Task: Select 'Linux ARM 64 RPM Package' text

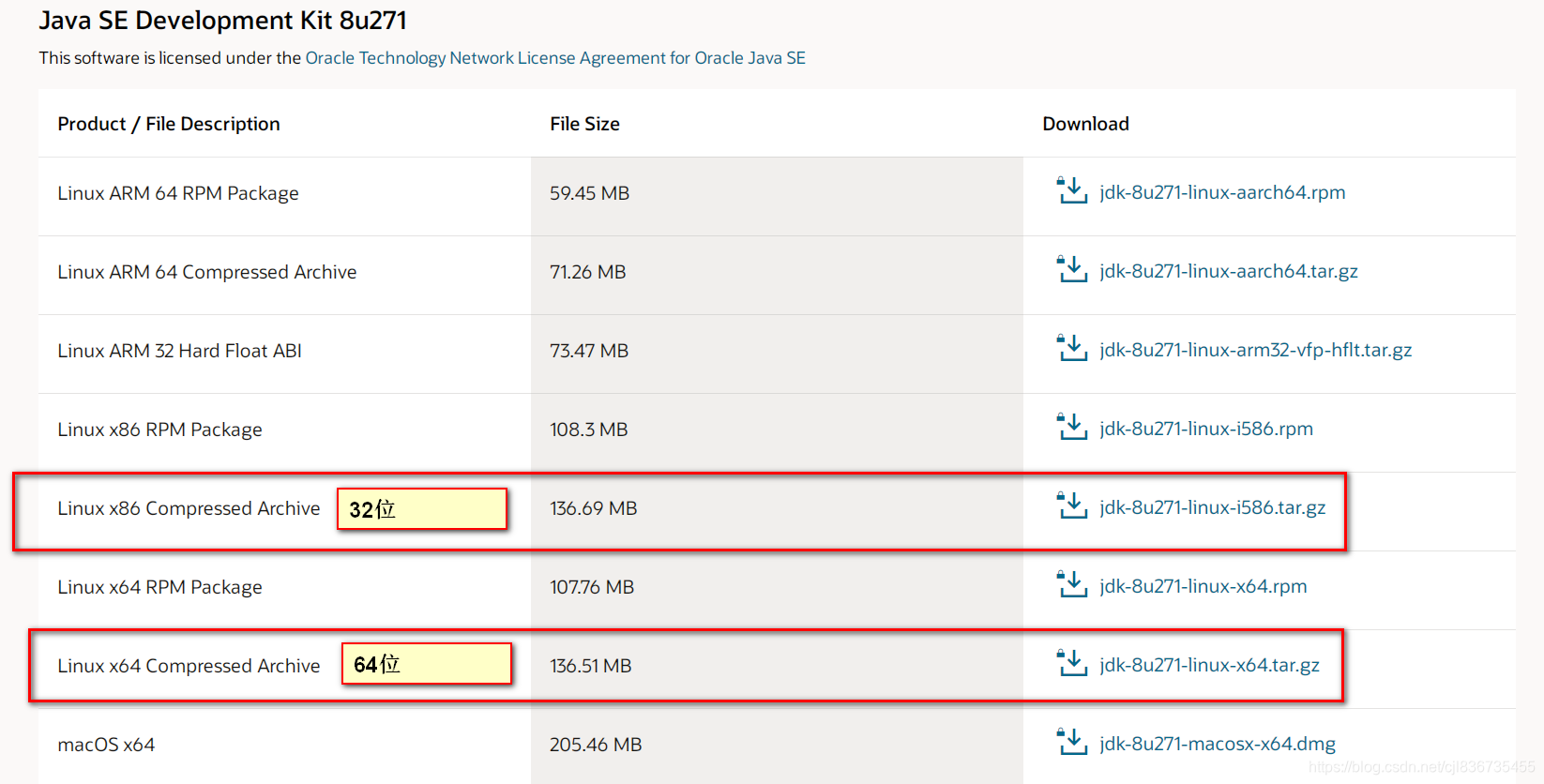Action: pos(178,193)
